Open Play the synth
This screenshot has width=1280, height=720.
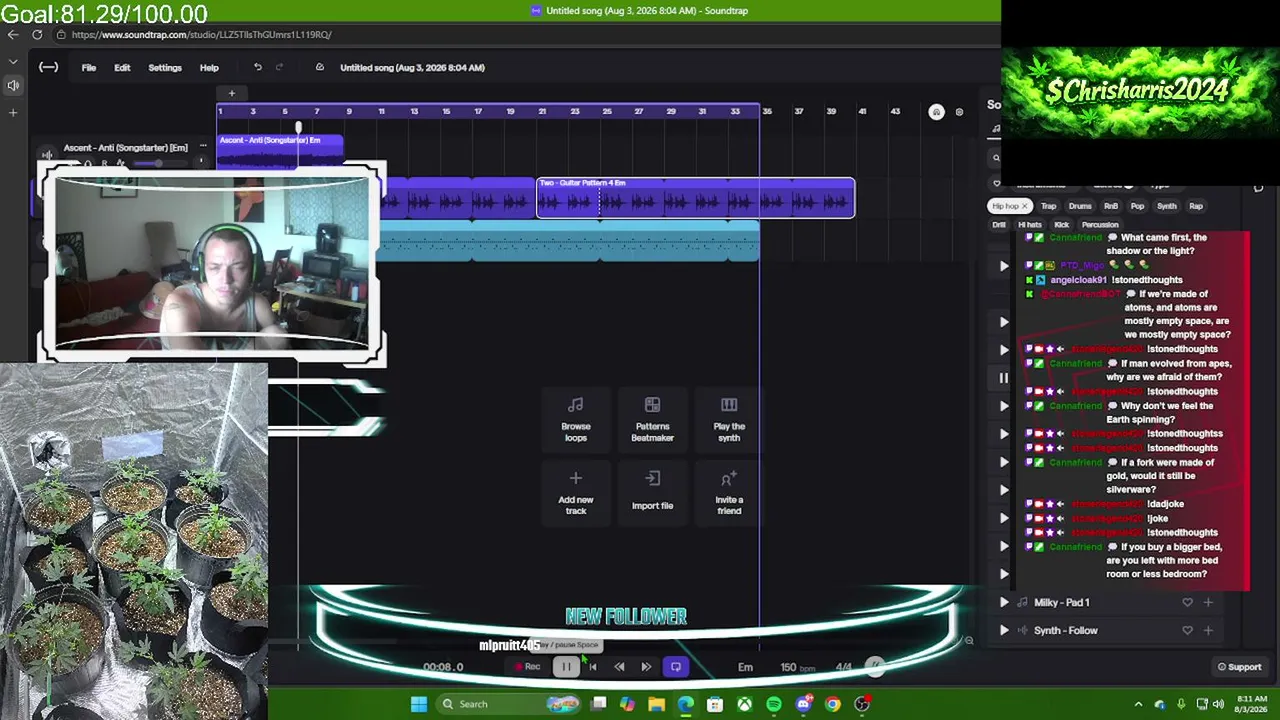pyautogui.click(x=729, y=419)
